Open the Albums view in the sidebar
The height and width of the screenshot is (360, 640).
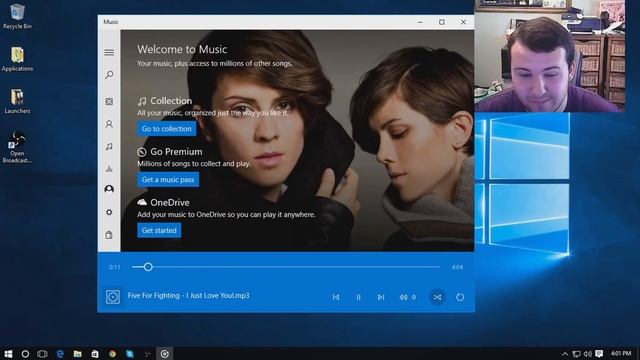tap(109, 101)
